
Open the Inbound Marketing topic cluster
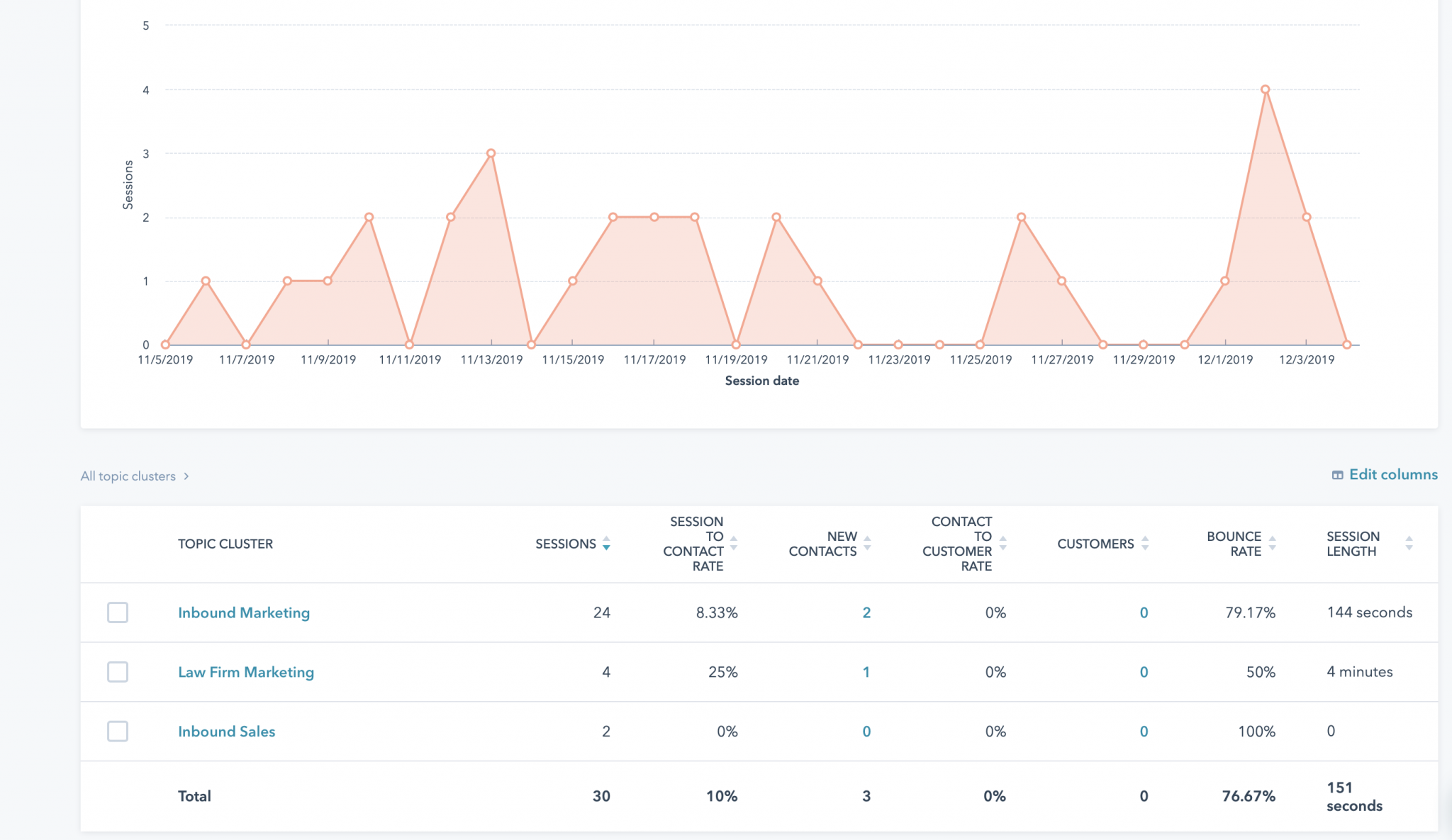pos(243,612)
